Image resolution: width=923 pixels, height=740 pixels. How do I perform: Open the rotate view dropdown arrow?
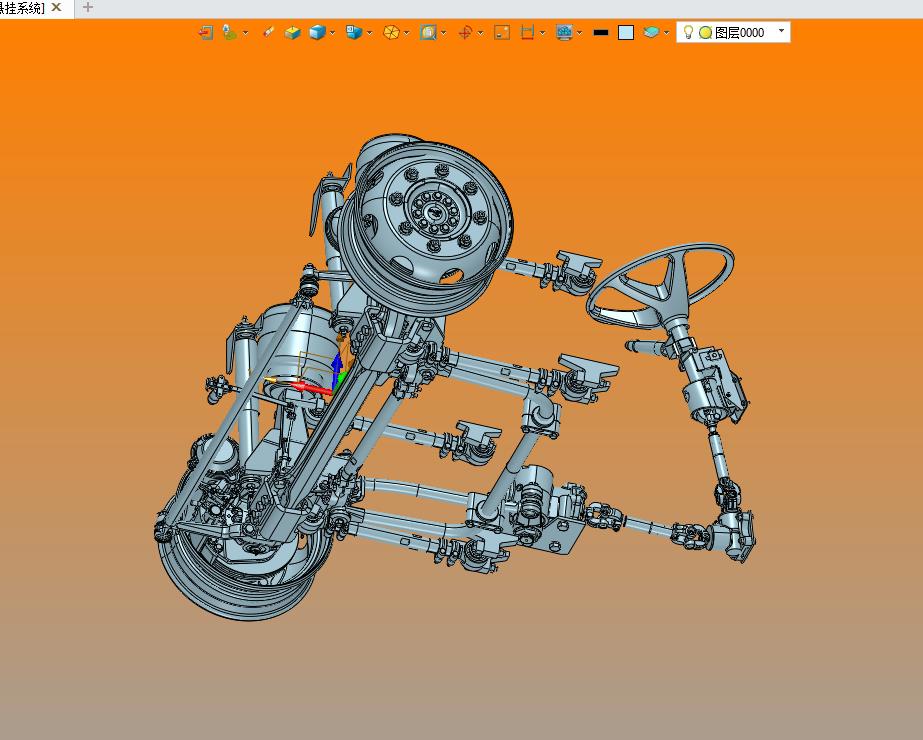click(481, 33)
